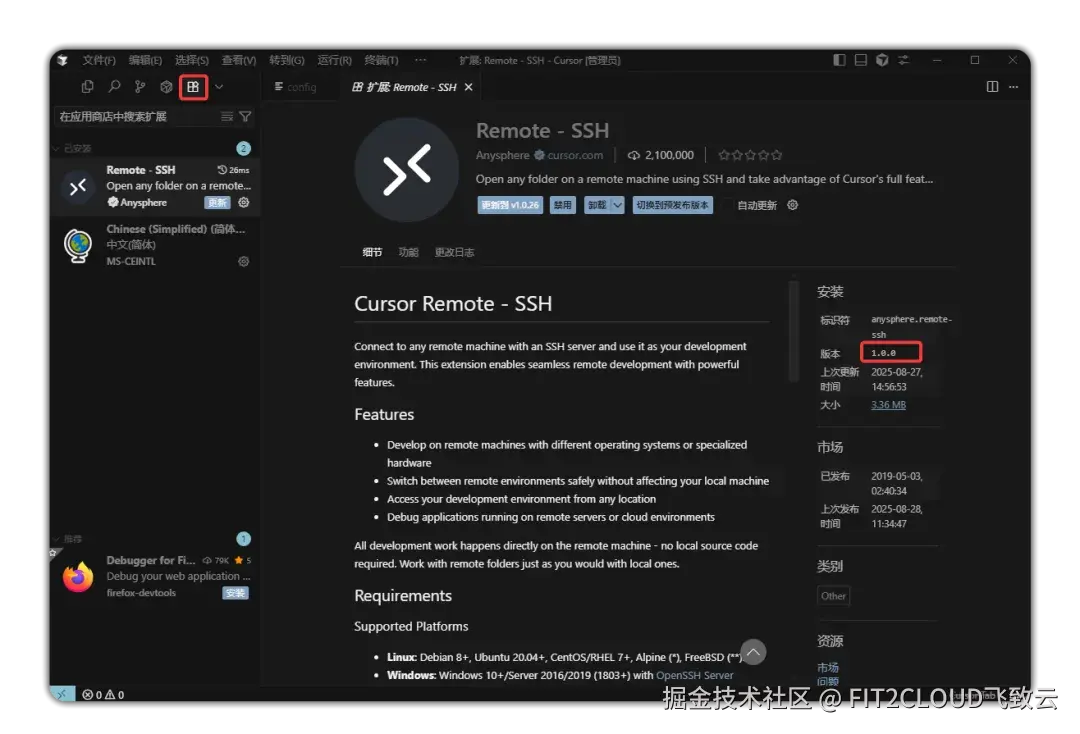Click the 1.0.0 version value
The width and height of the screenshot is (1080, 734).
pos(884,353)
